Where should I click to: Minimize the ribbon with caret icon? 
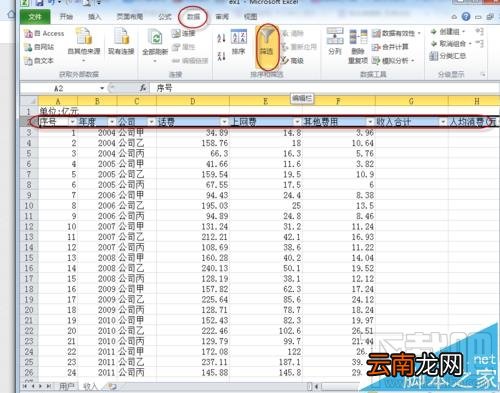(x=454, y=17)
